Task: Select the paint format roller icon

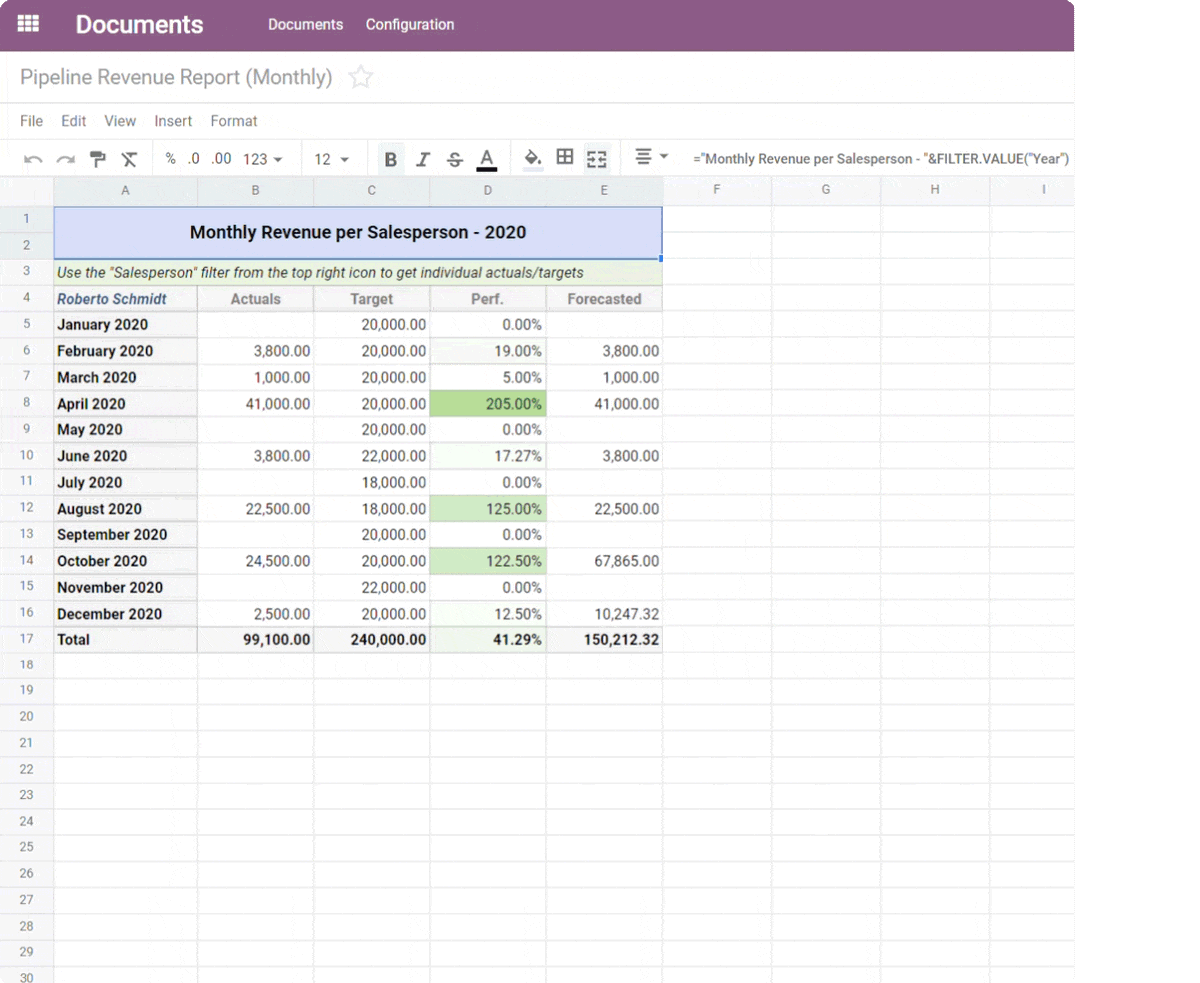Action: (98, 159)
